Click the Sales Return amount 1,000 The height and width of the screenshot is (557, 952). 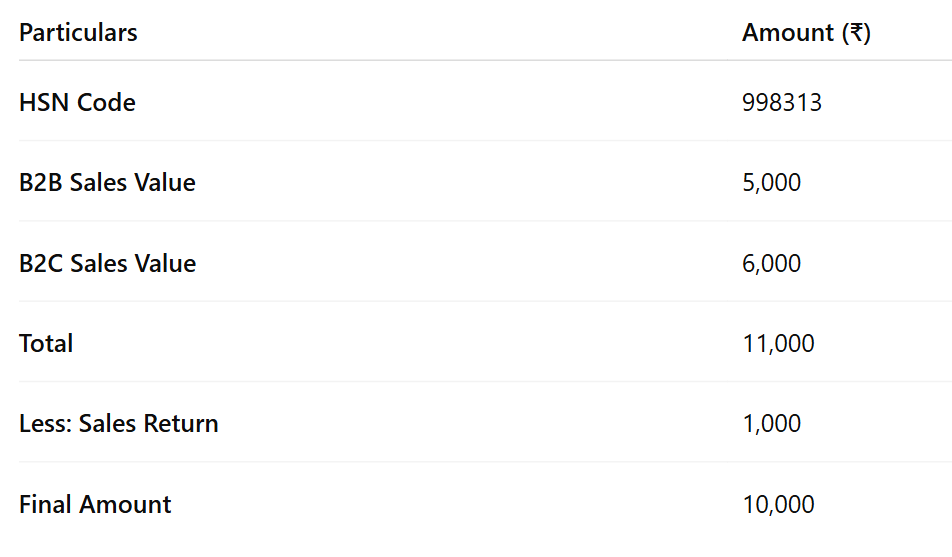771,424
